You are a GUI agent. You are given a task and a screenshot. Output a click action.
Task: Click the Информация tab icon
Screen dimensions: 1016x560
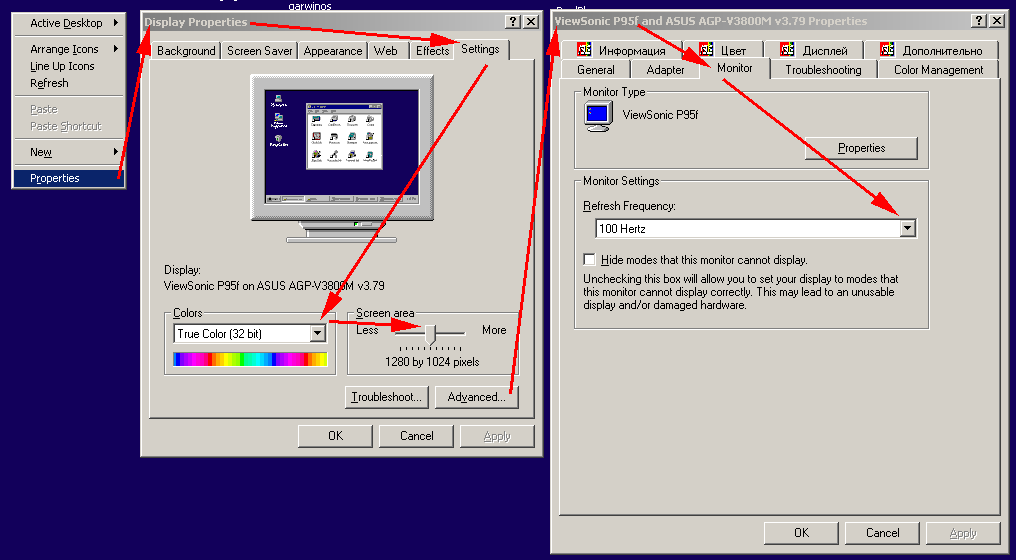(x=585, y=50)
